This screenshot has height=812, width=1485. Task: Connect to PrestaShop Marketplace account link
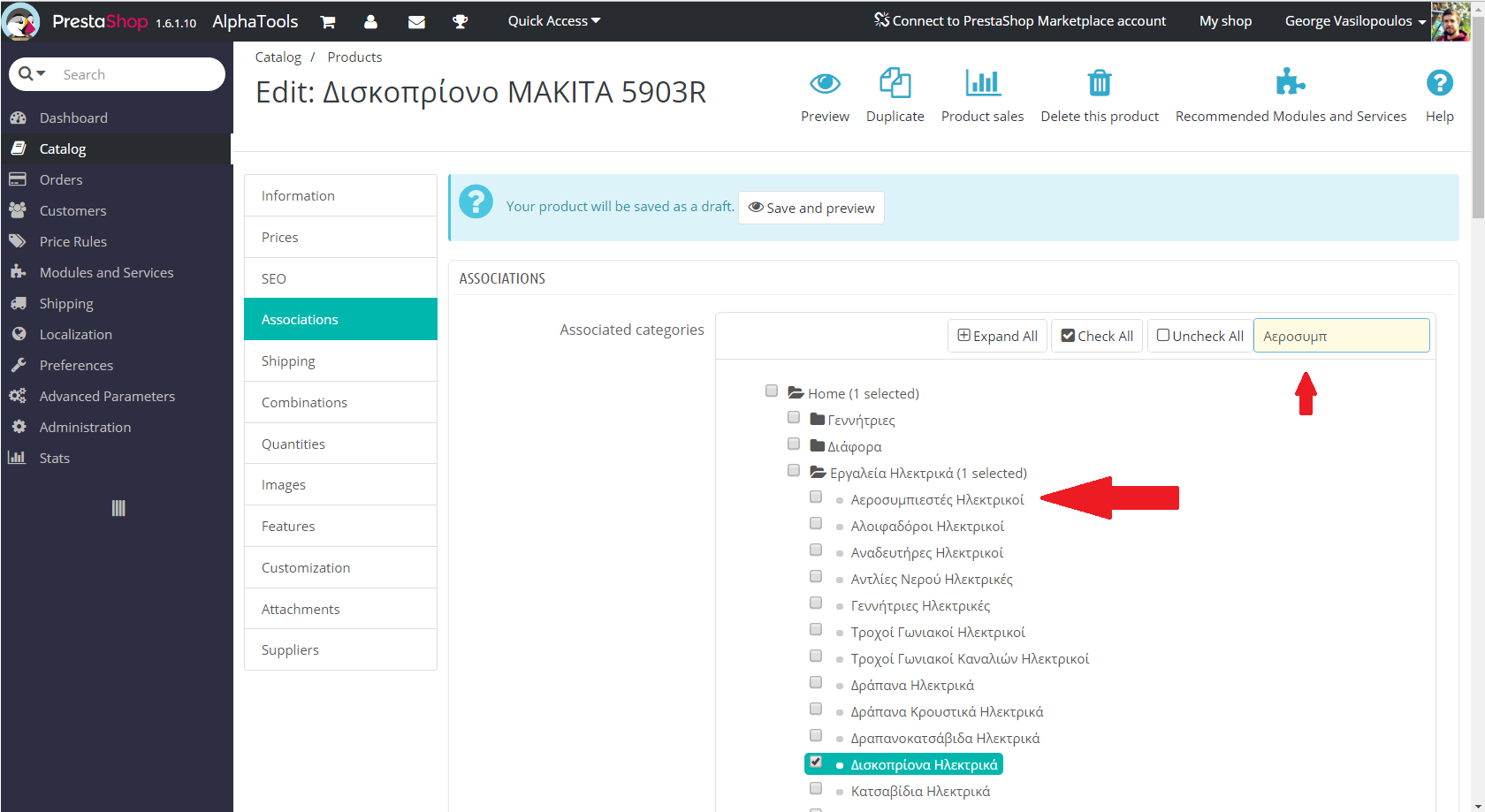click(1020, 21)
